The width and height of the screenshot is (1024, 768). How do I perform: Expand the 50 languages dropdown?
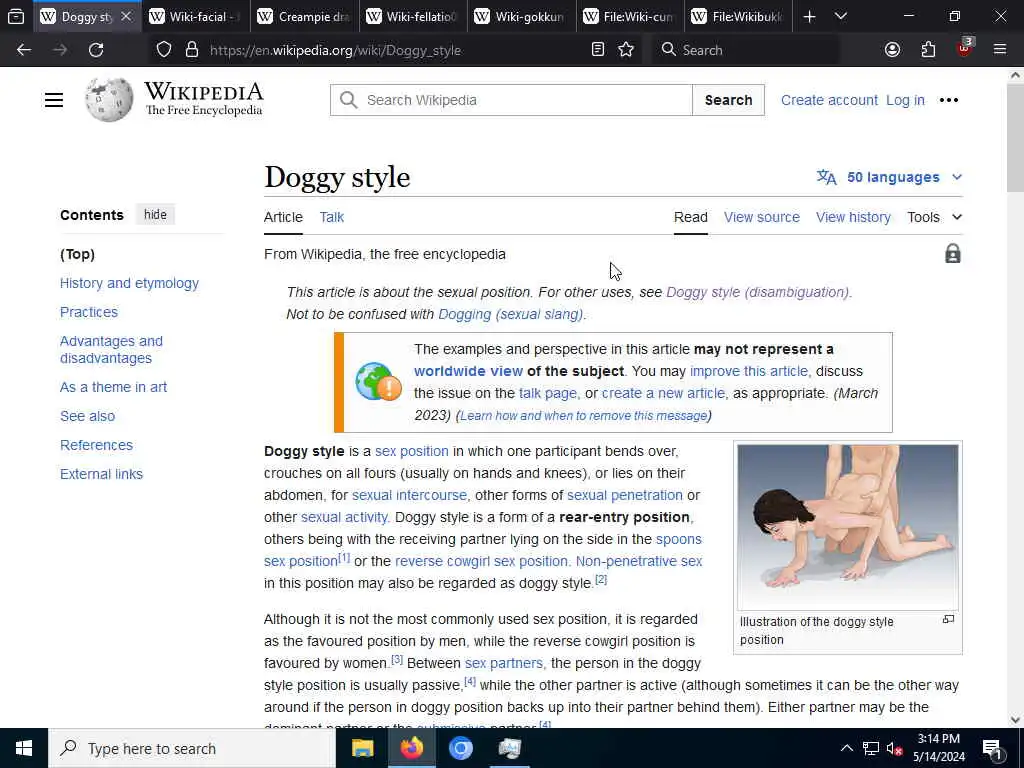point(889,177)
